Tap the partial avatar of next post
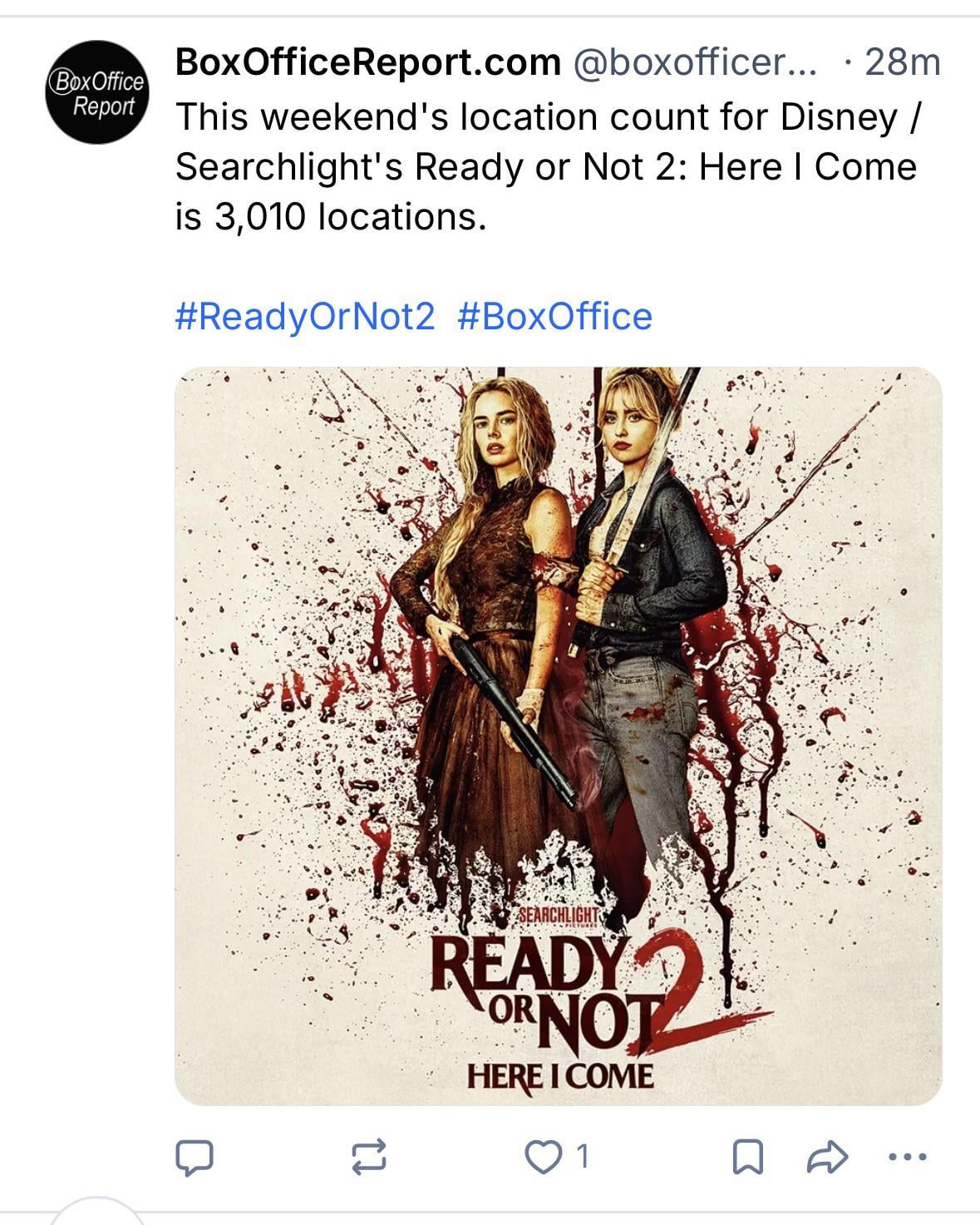Screen dimensions: 980x1225 pyautogui.click(x=97, y=1216)
